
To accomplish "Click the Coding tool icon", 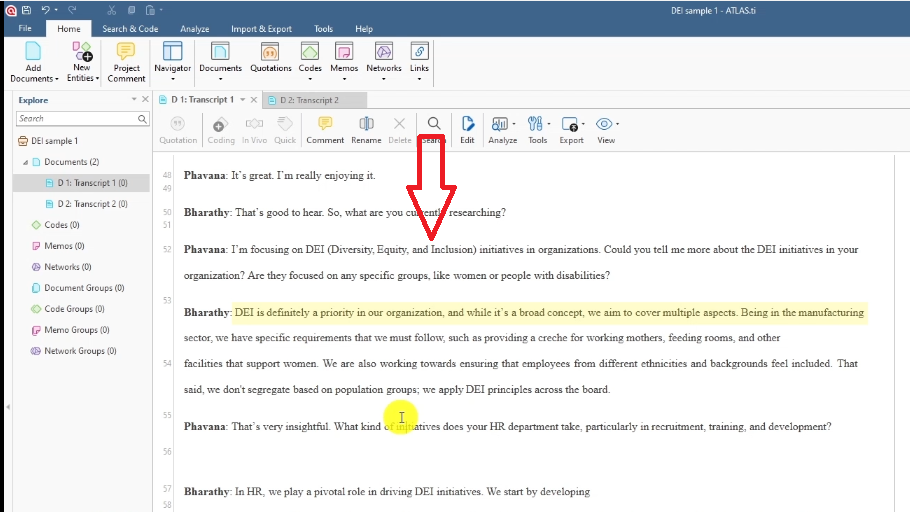I will (x=220, y=124).
